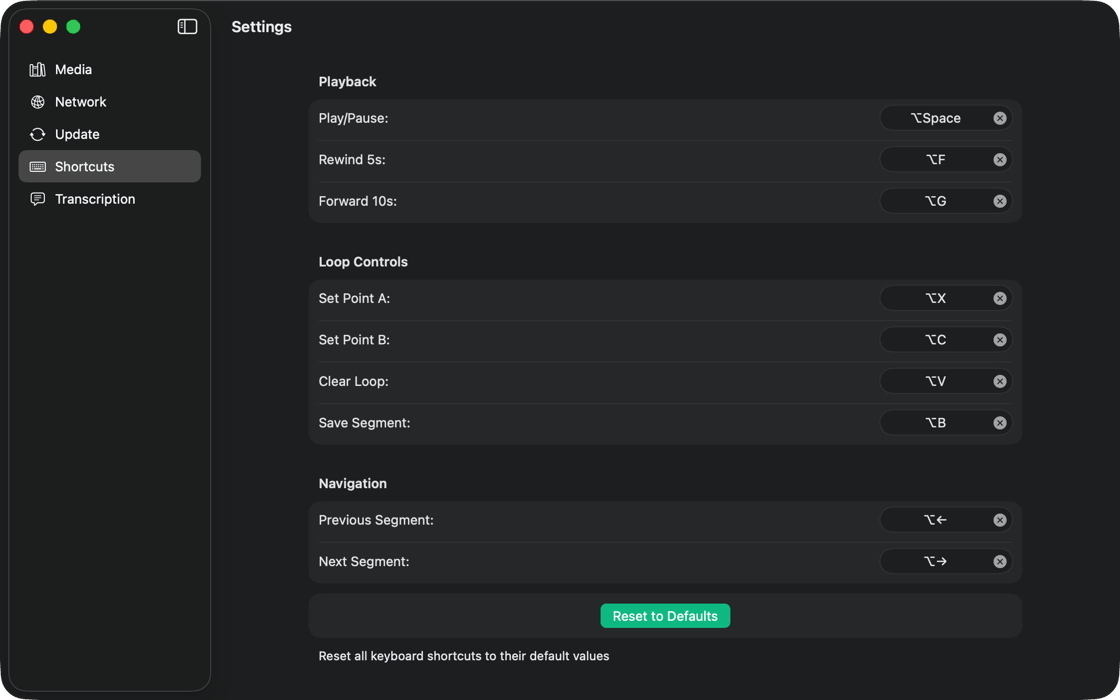Select Network in the sidebar
Screen dimensions: 1120x700
point(80,102)
